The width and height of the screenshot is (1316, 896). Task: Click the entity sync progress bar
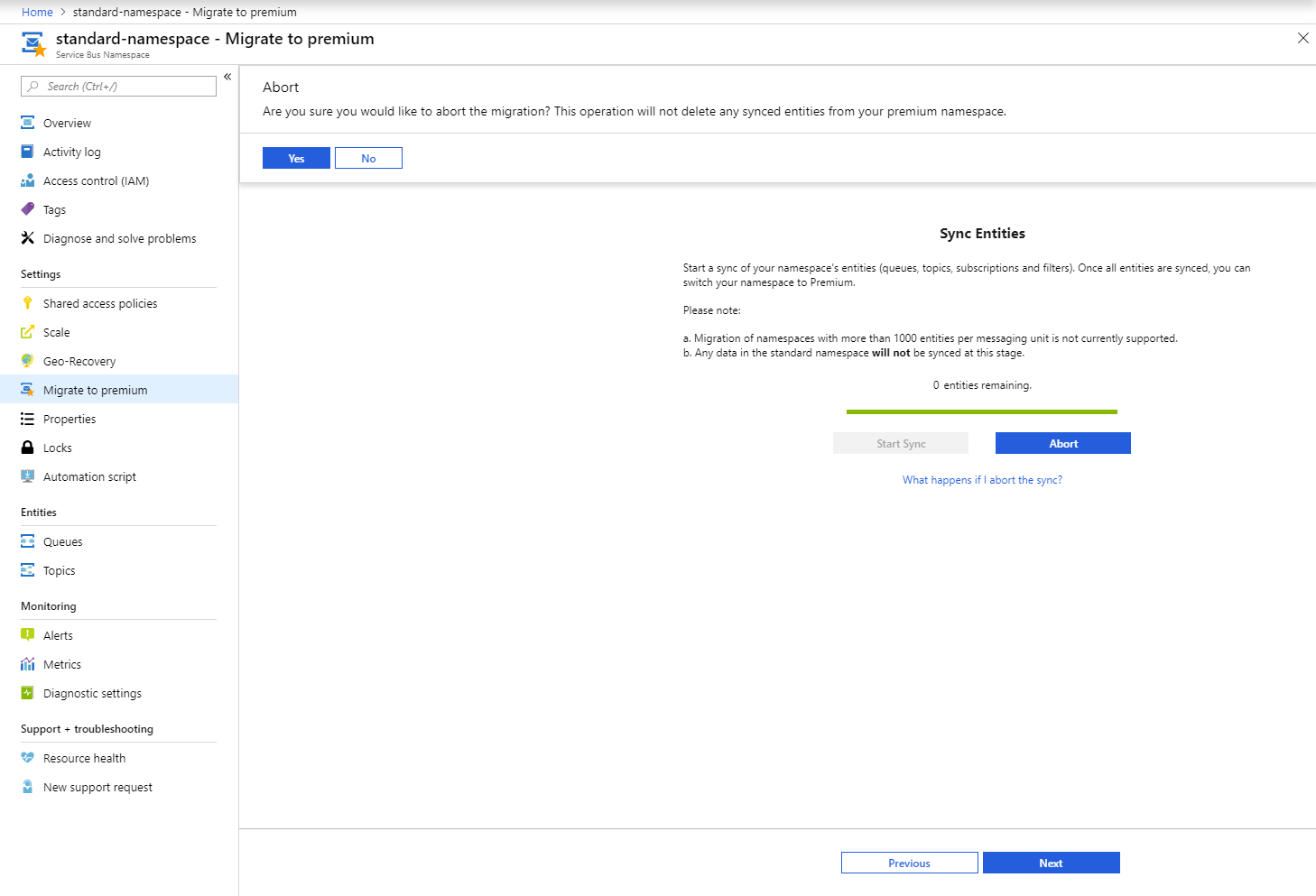(x=982, y=411)
